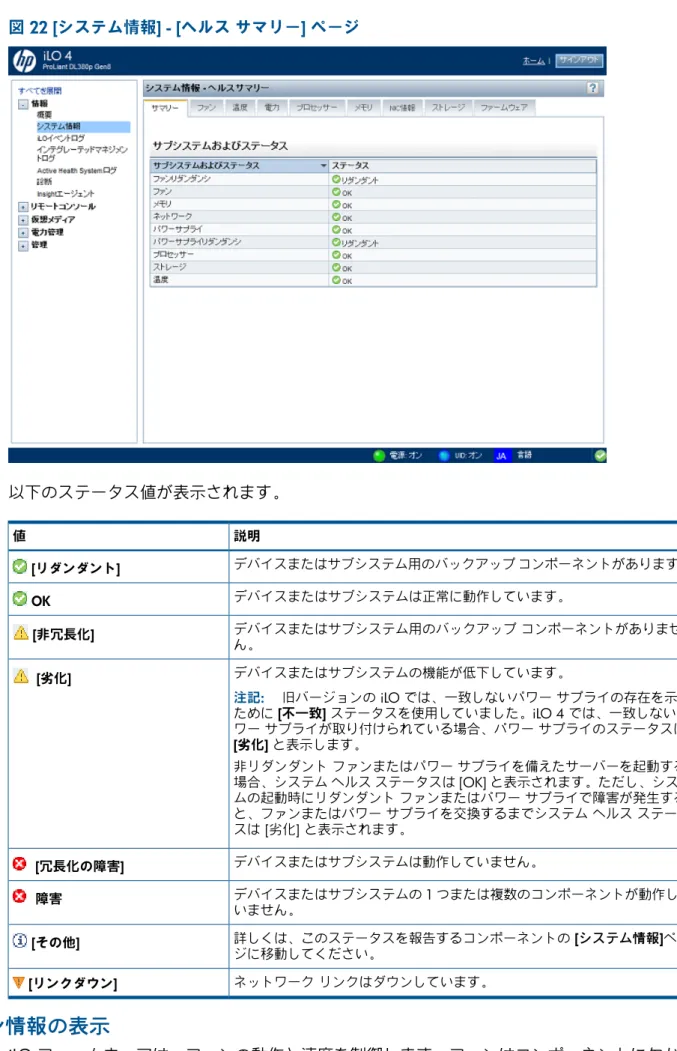Open the 温度 tab
This screenshot has height=1051, width=677.
point(240,107)
